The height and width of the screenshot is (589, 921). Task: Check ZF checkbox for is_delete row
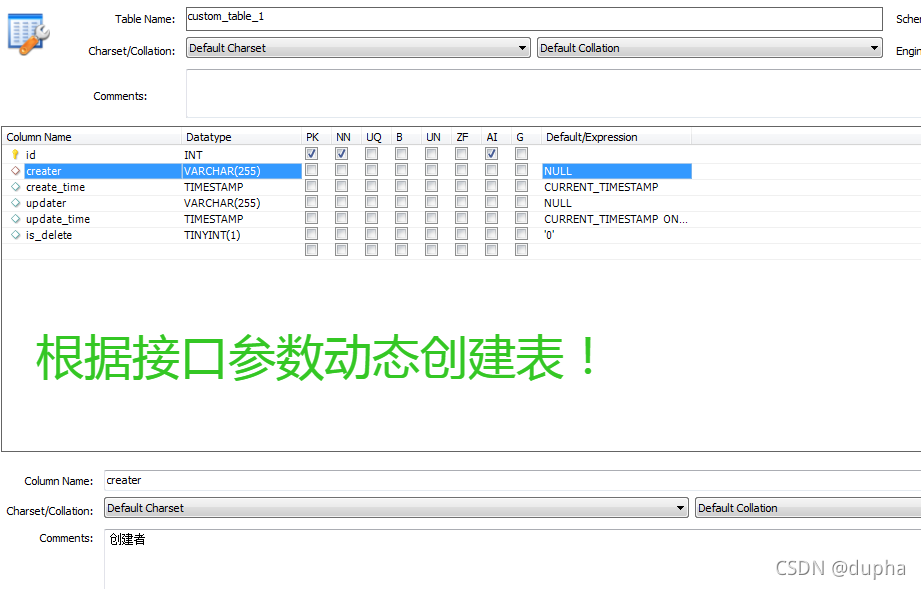coord(462,234)
